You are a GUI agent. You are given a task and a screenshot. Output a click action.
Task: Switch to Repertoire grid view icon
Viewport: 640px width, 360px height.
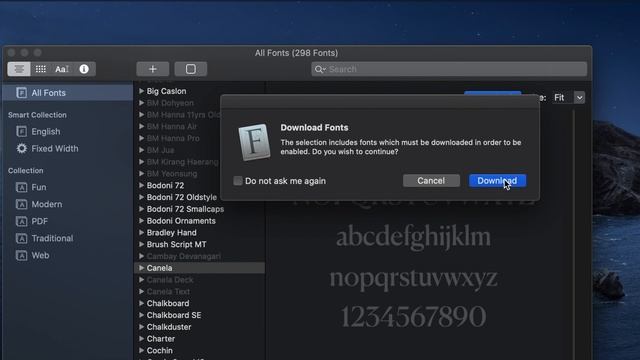[x=40, y=69]
